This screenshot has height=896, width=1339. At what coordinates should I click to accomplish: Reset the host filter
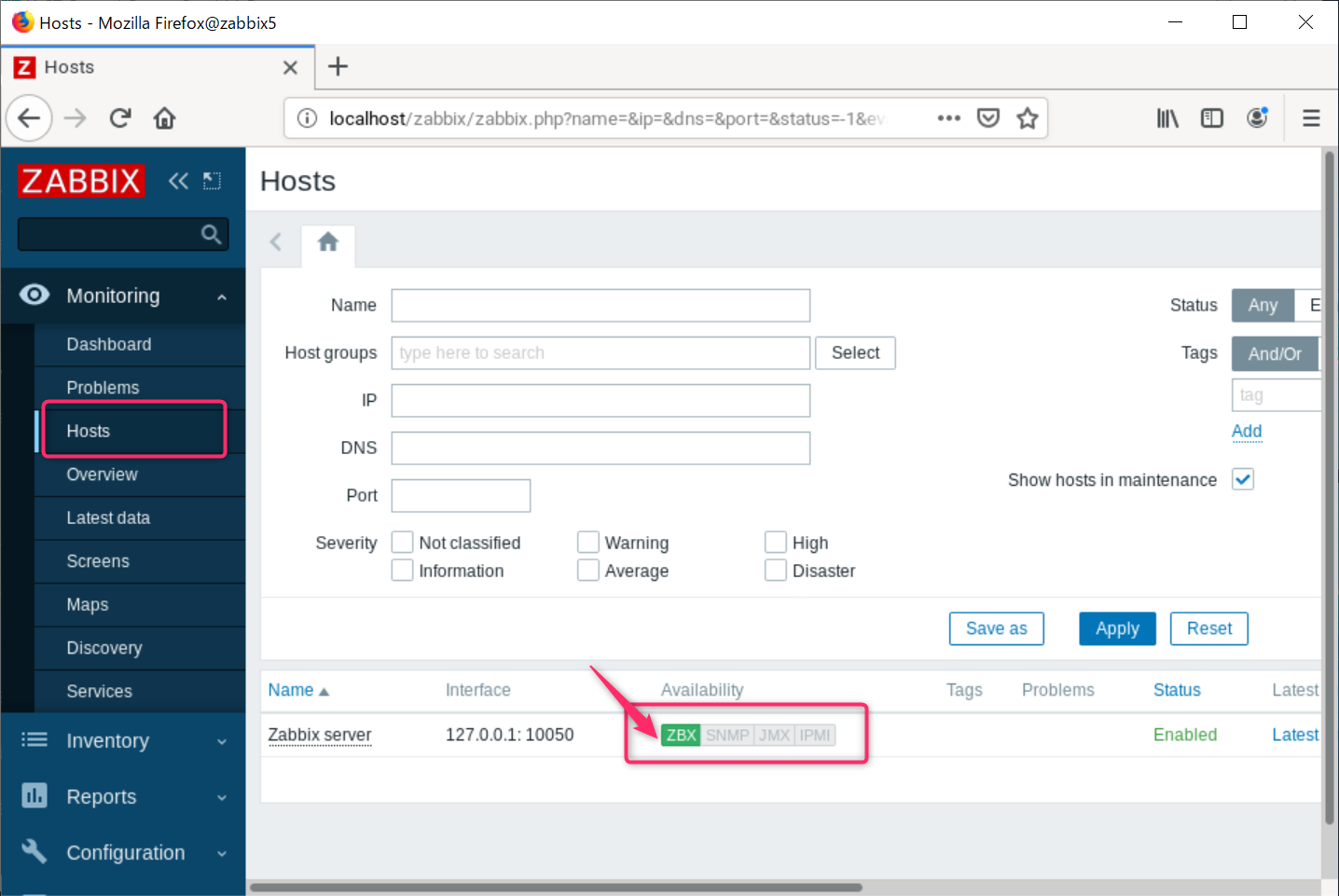pyautogui.click(x=1208, y=628)
